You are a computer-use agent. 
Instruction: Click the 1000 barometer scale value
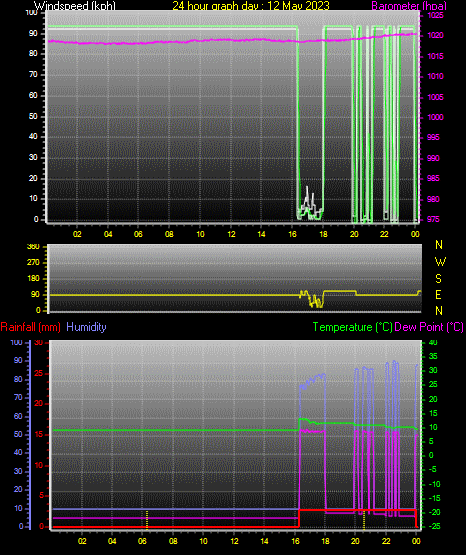(435, 117)
